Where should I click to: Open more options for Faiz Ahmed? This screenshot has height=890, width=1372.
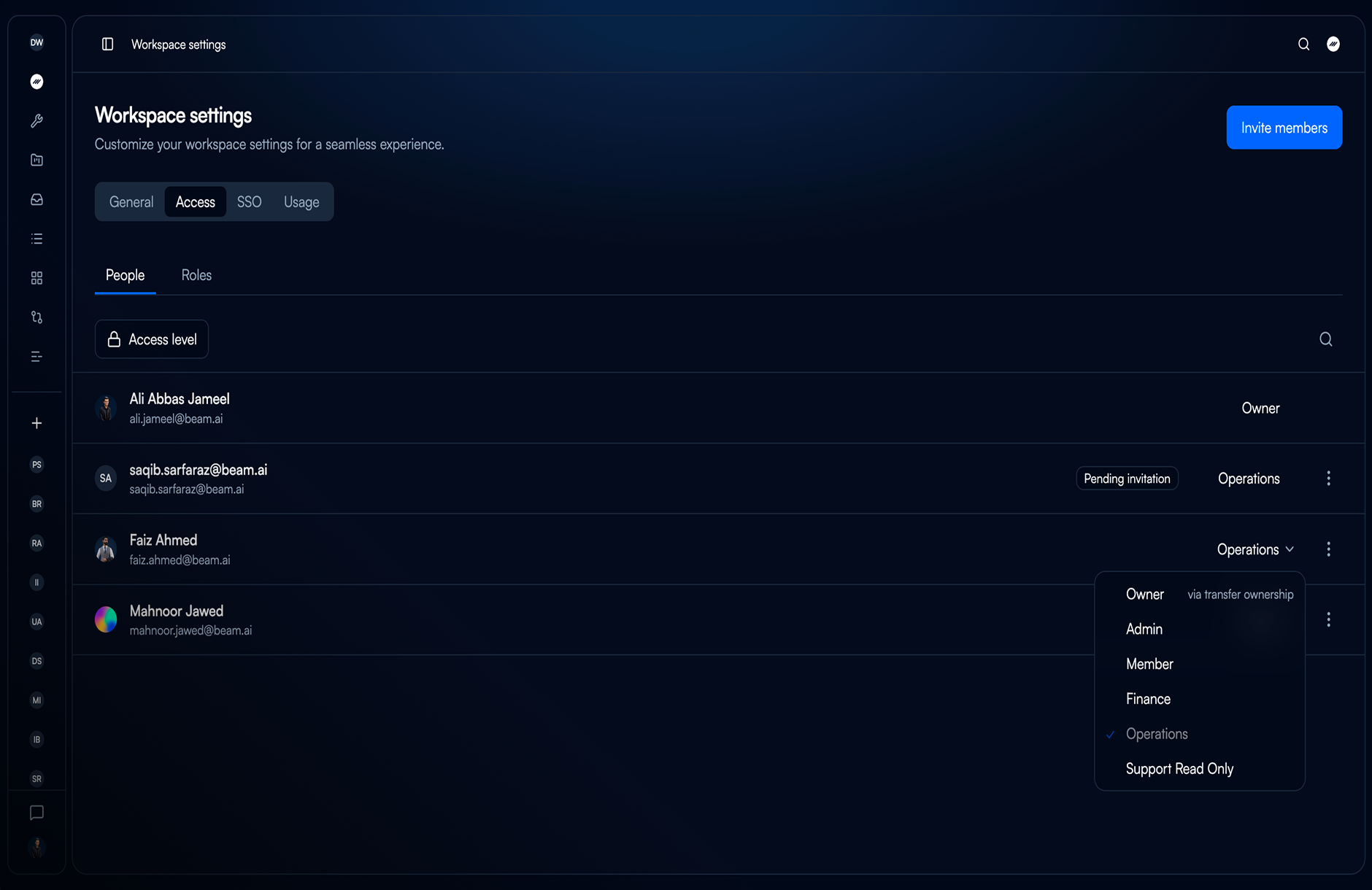tap(1328, 549)
